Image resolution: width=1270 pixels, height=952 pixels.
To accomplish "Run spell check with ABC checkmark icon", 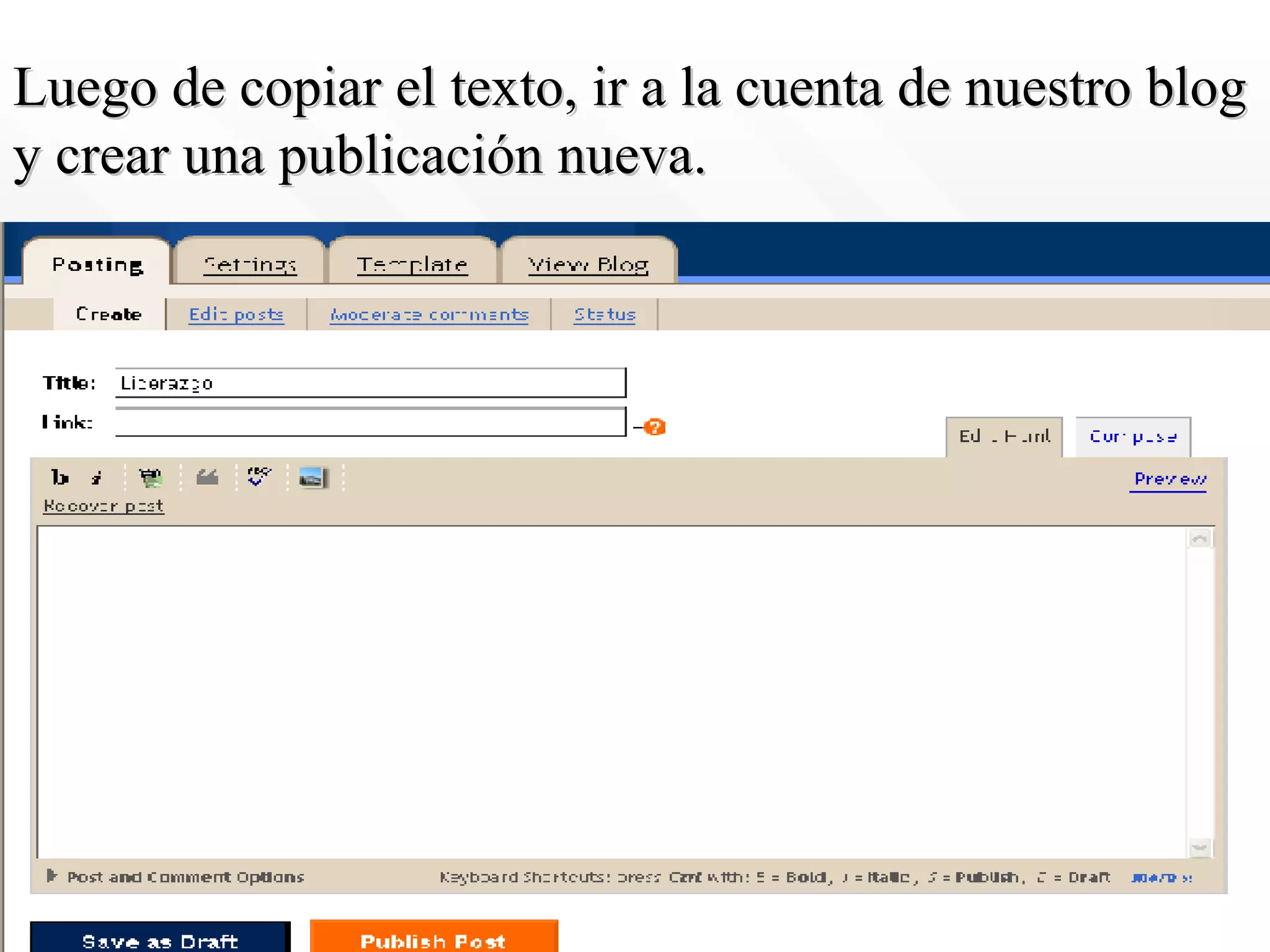I will point(259,477).
